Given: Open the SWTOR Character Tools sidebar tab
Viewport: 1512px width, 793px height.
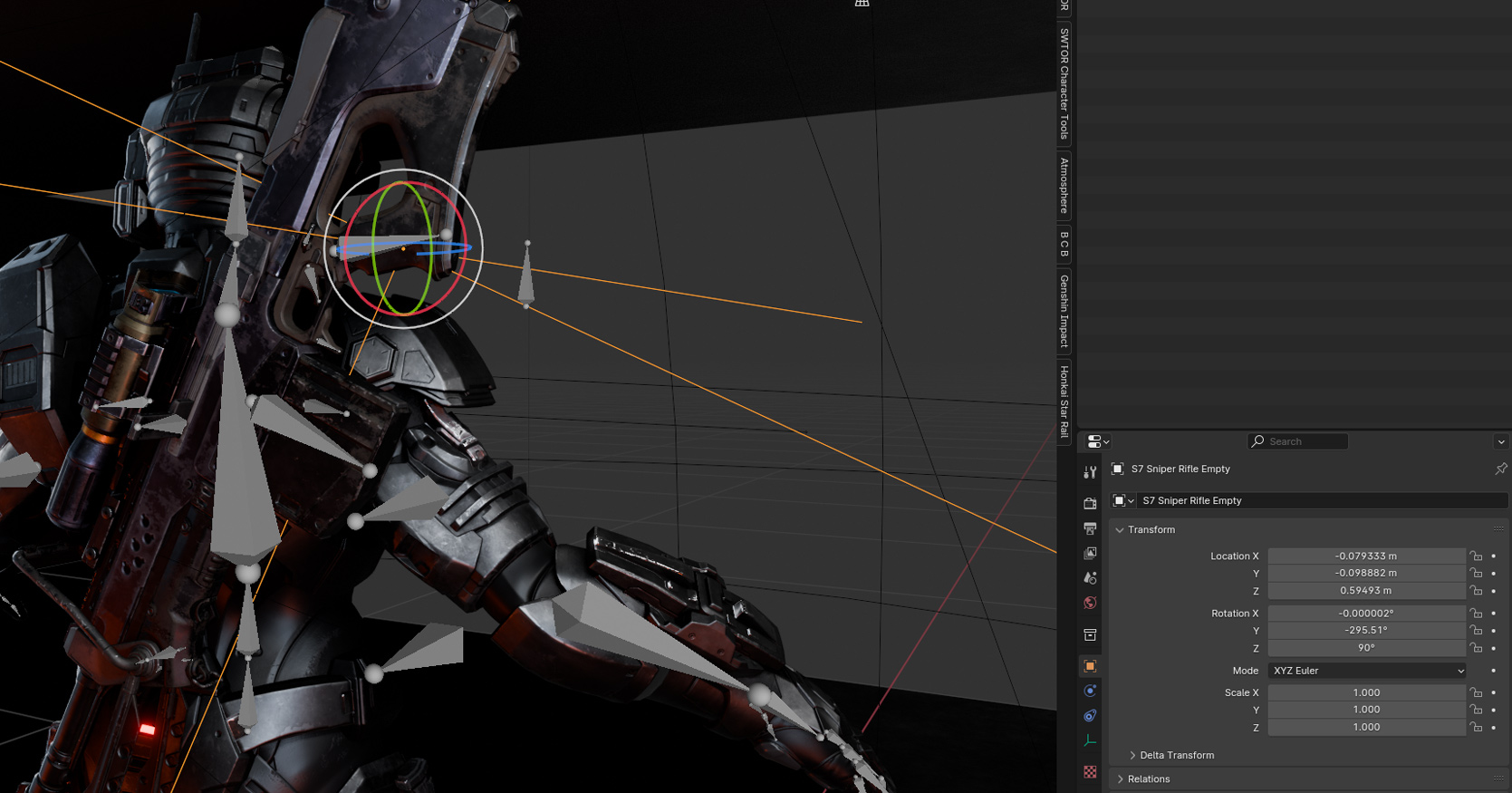Looking at the screenshot, I should tap(1064, 84).
